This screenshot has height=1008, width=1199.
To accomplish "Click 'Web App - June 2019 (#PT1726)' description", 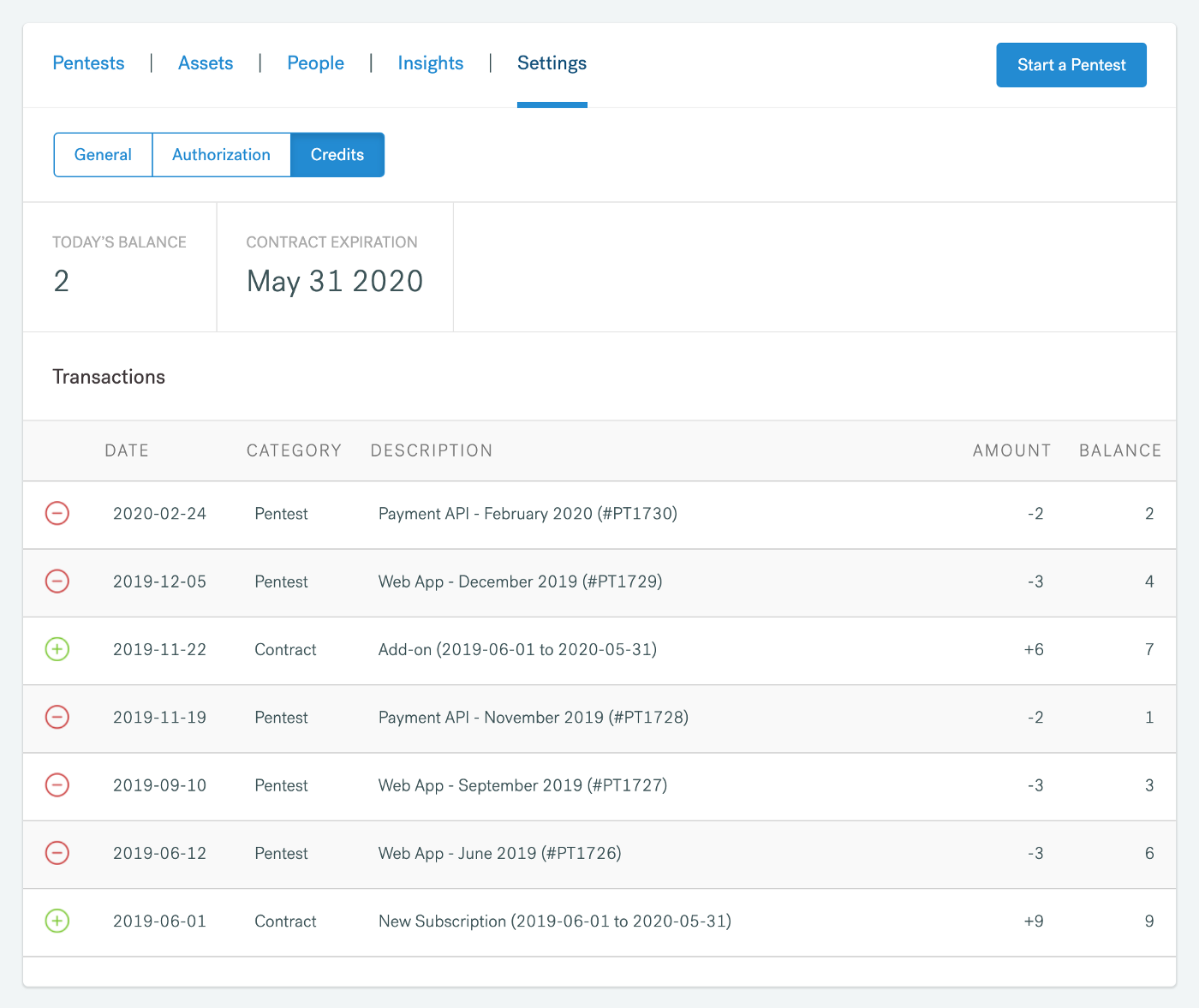I will [500, 853].
